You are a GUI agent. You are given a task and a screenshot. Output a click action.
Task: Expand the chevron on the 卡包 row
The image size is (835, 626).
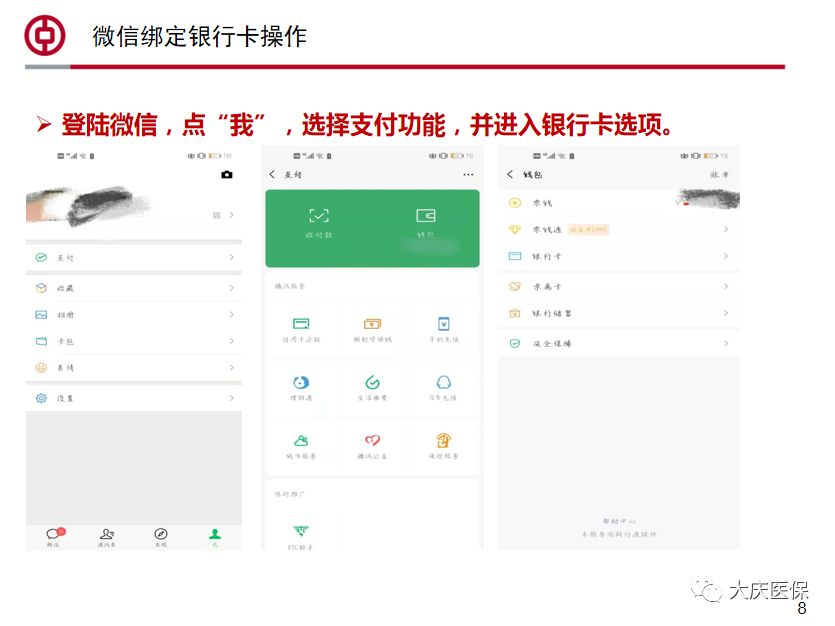click(x=232, y=341)
